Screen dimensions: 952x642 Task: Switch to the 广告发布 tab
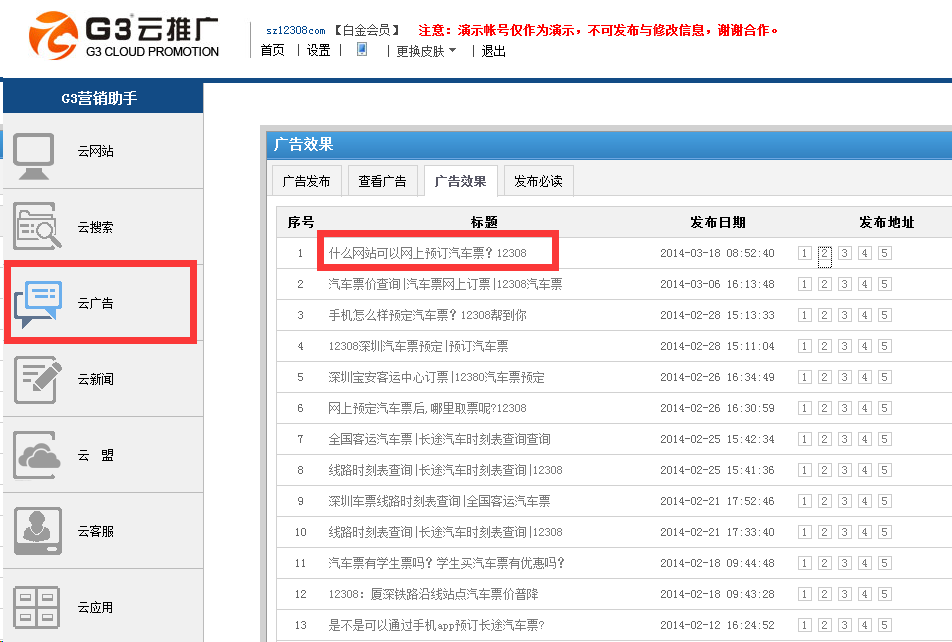click(307, 181)
